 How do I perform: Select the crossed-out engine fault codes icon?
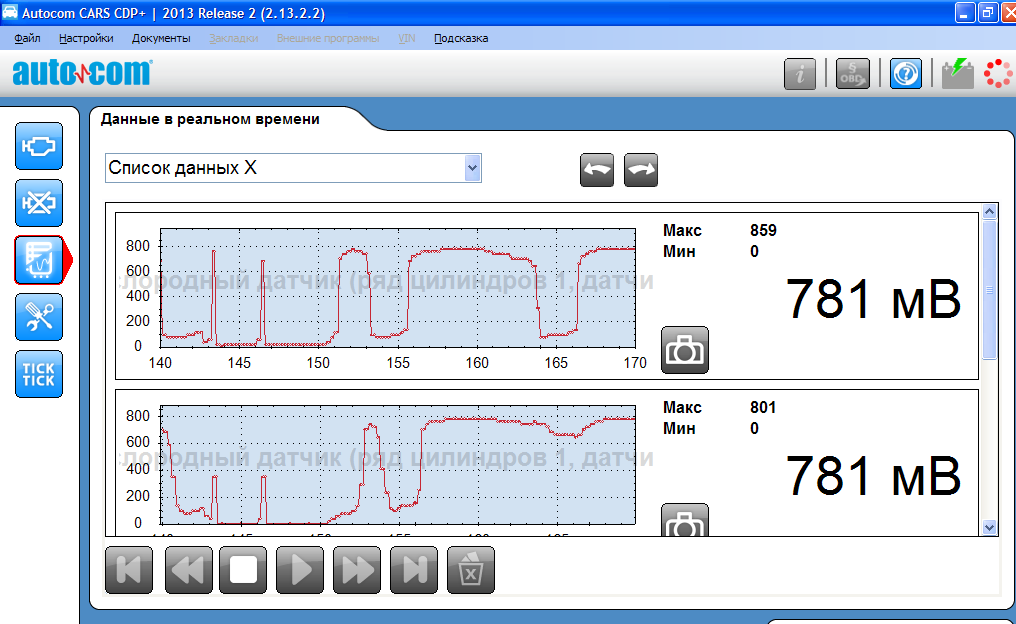coord(39,203)
